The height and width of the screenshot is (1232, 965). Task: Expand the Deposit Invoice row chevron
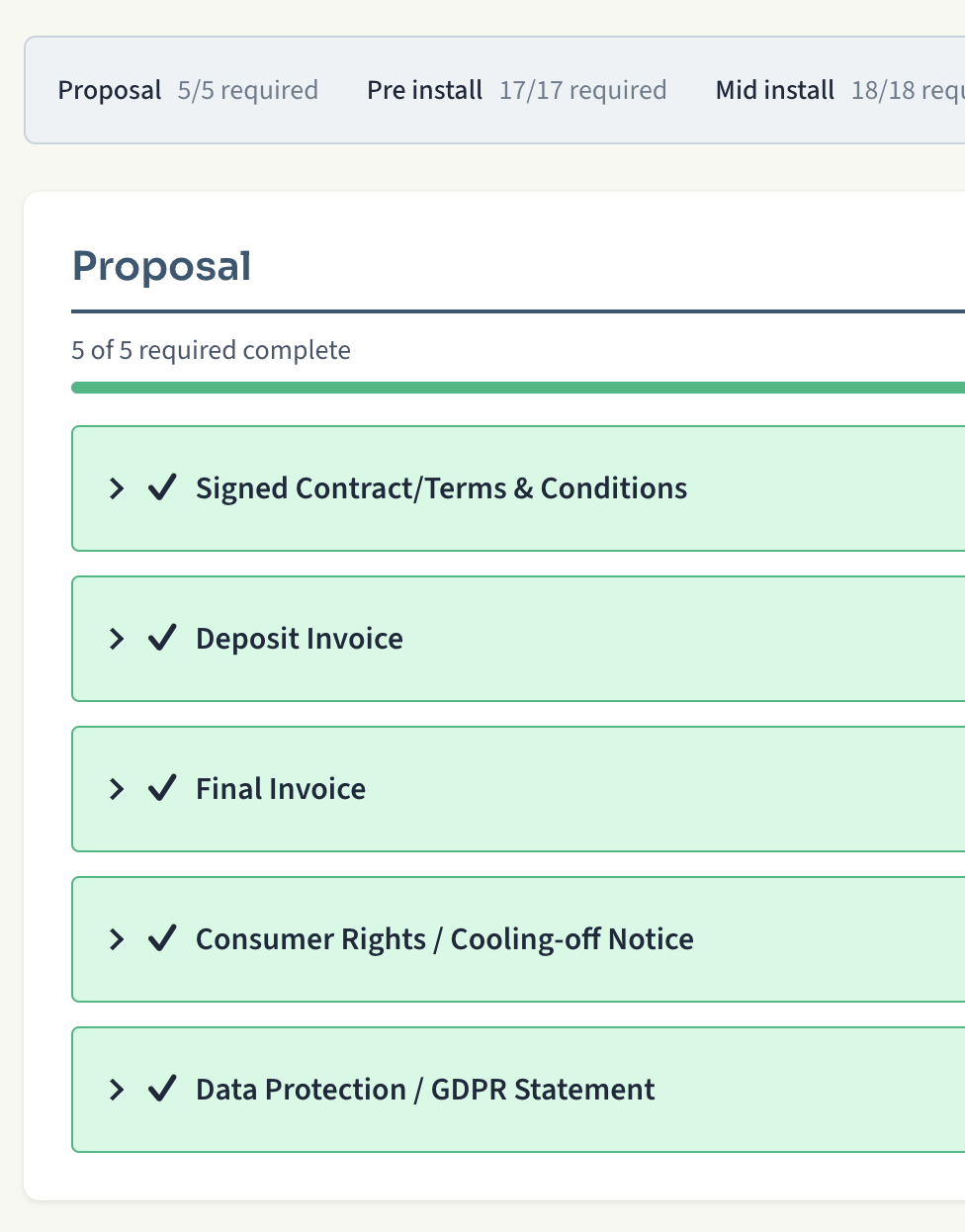tap(117, 639)
